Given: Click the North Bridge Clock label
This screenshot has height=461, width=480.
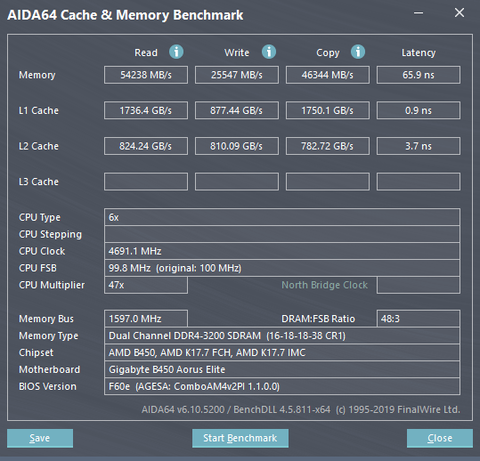Looking at the screenshot, I should coord(324,285).
